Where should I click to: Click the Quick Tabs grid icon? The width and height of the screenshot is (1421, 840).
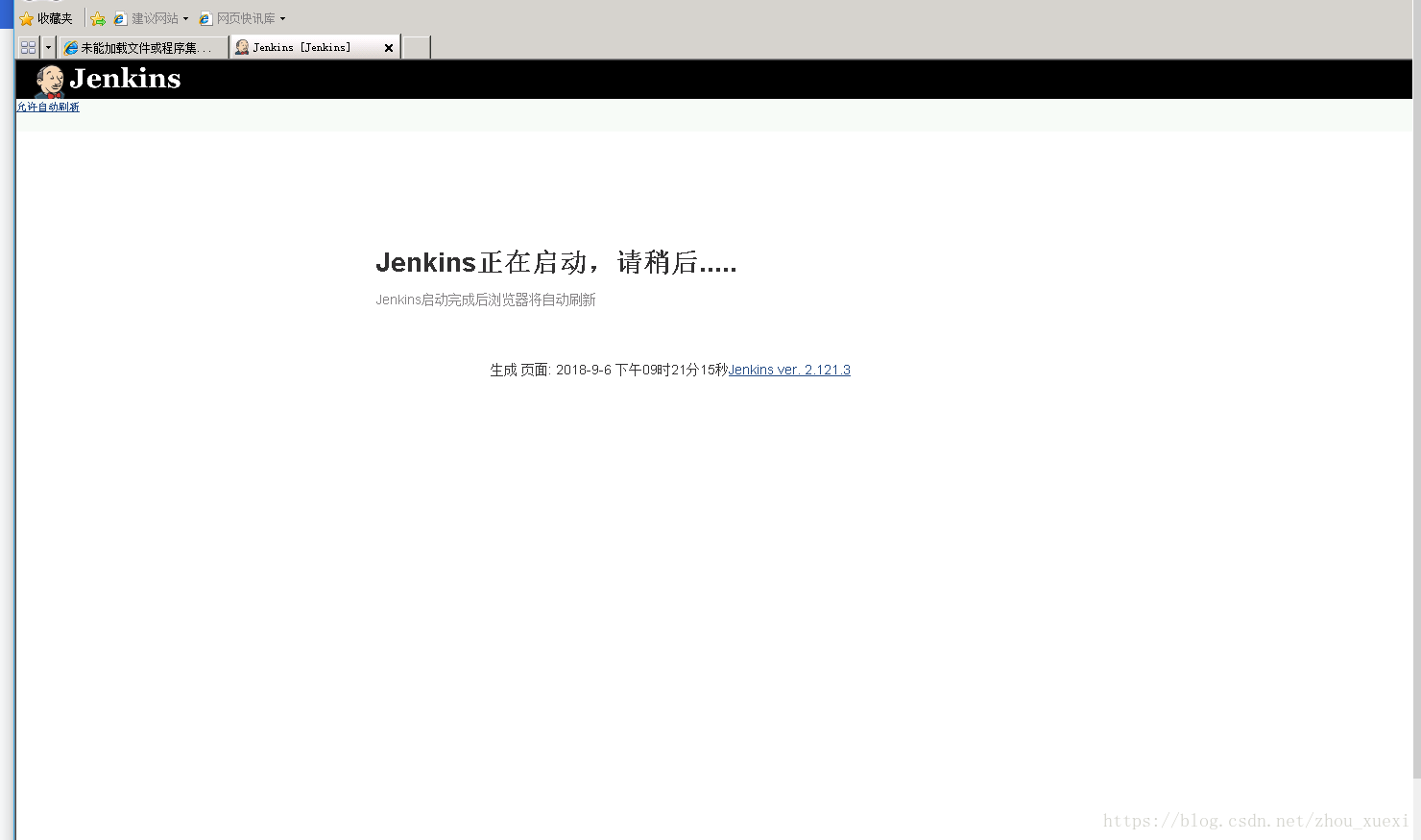[x=29, y=47]
